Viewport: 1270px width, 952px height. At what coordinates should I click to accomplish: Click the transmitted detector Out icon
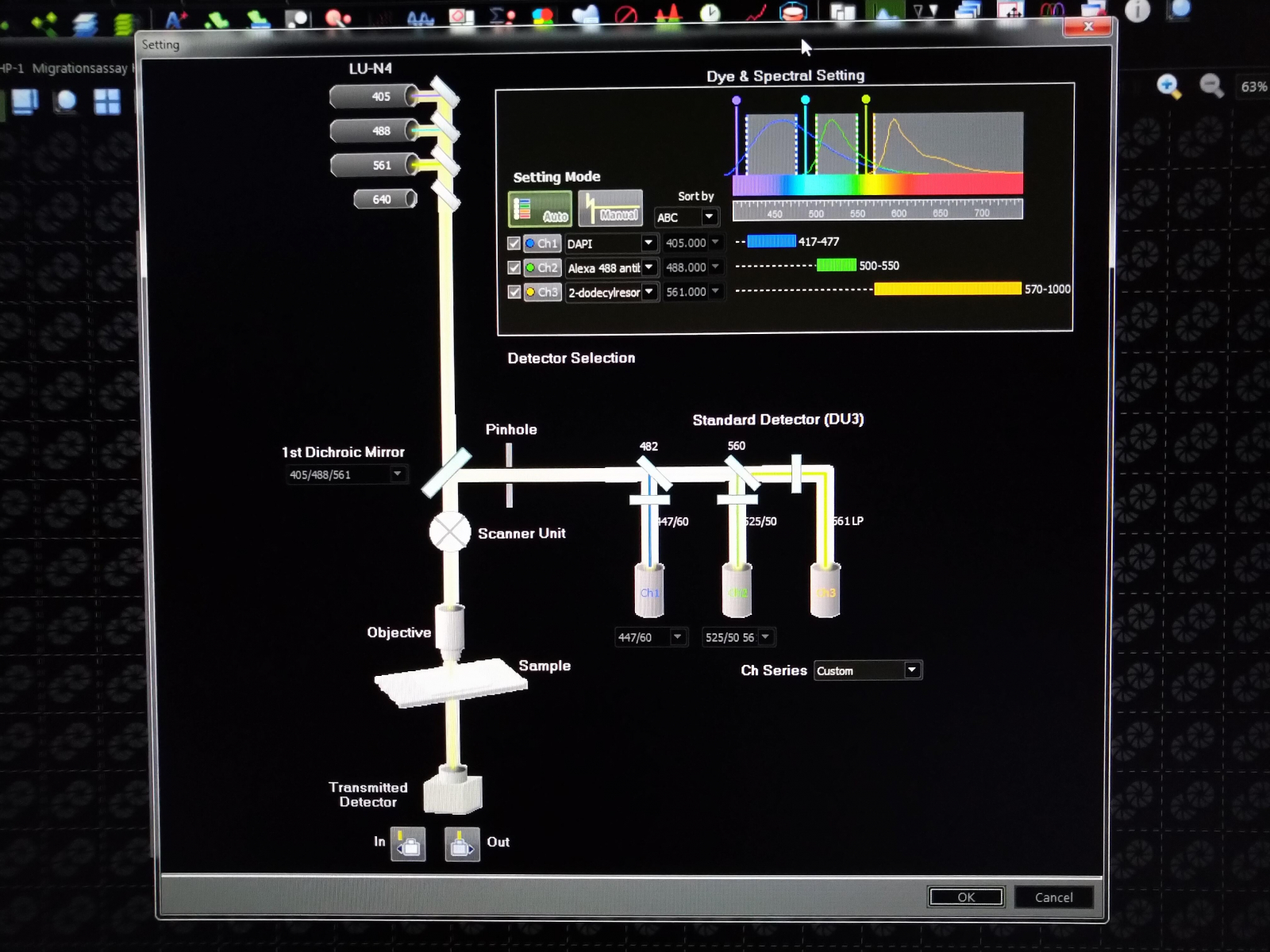click(462, 844)
